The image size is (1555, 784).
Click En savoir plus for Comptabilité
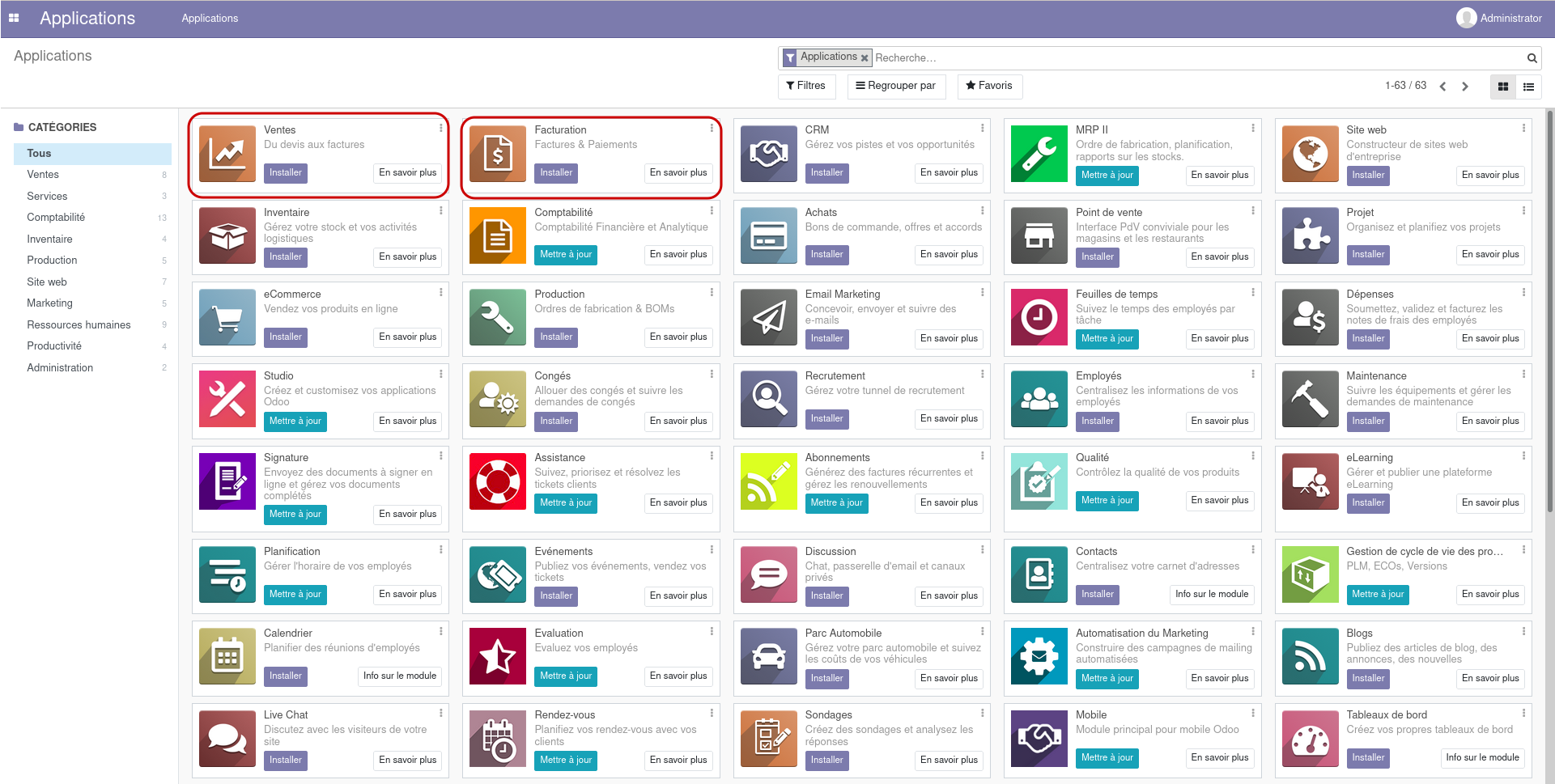[x=678, y=254]
